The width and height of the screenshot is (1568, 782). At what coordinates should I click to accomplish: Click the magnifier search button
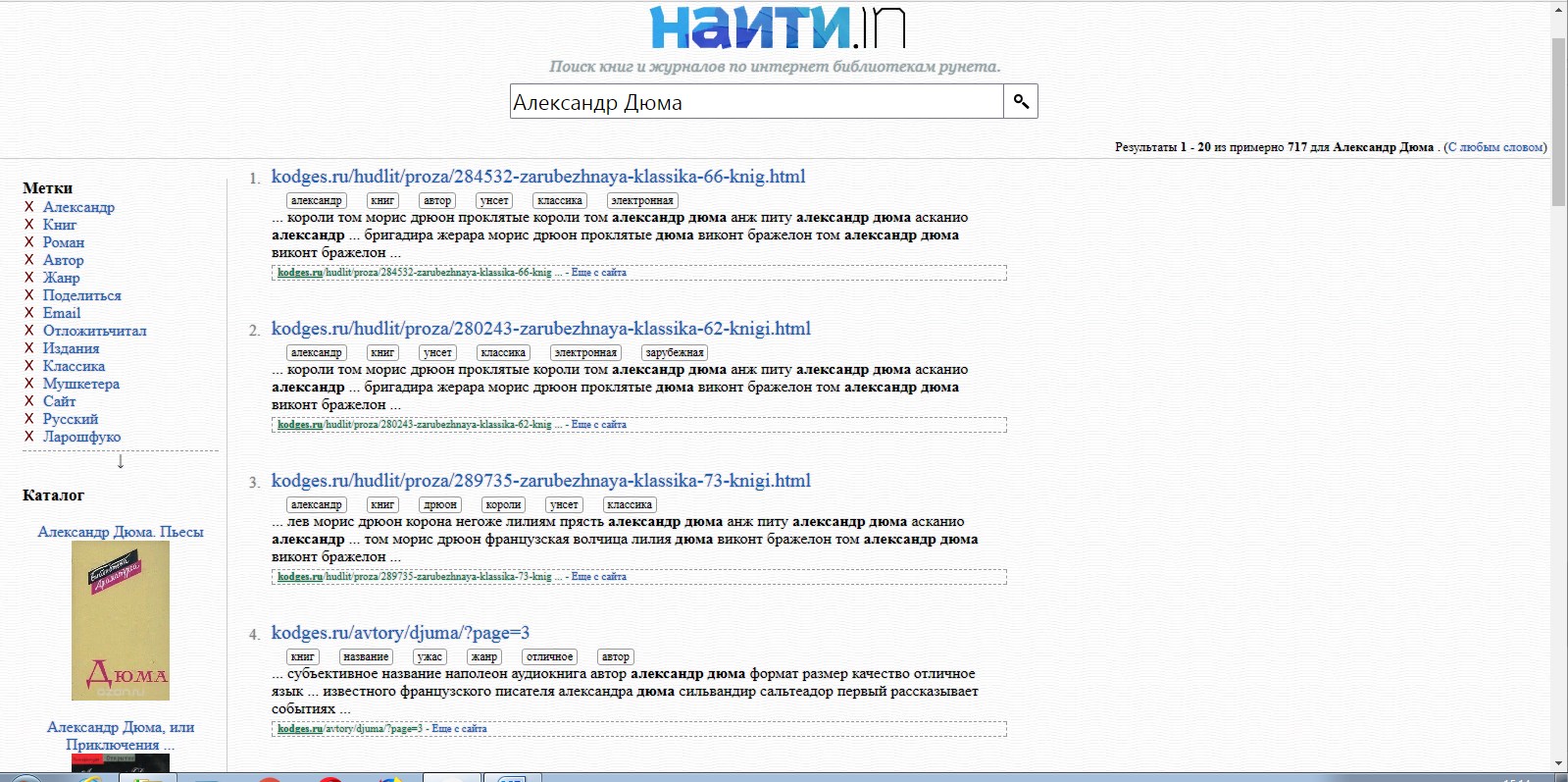(x=1021, y=101)
